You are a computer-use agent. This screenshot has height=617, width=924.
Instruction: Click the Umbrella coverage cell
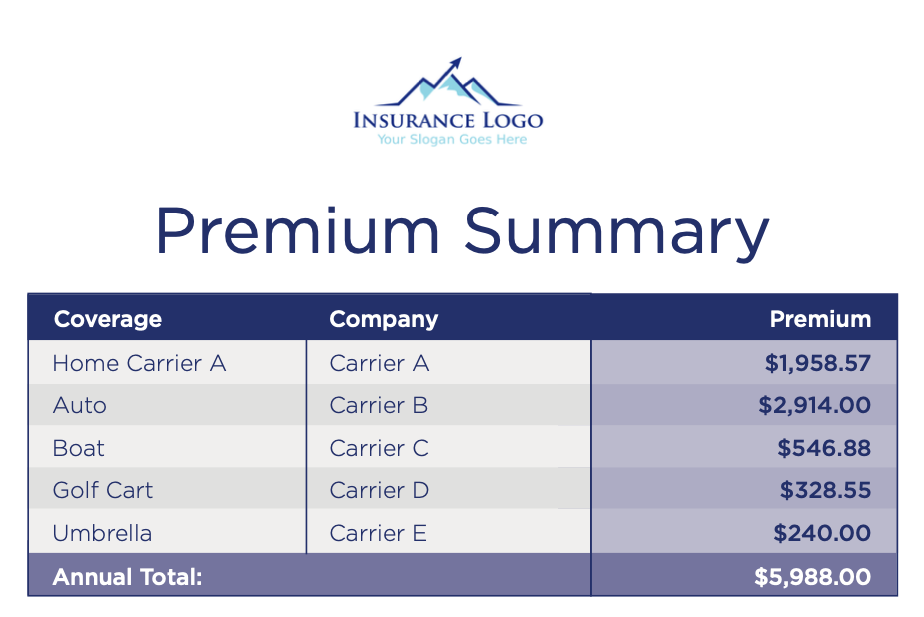pos(102,533)
